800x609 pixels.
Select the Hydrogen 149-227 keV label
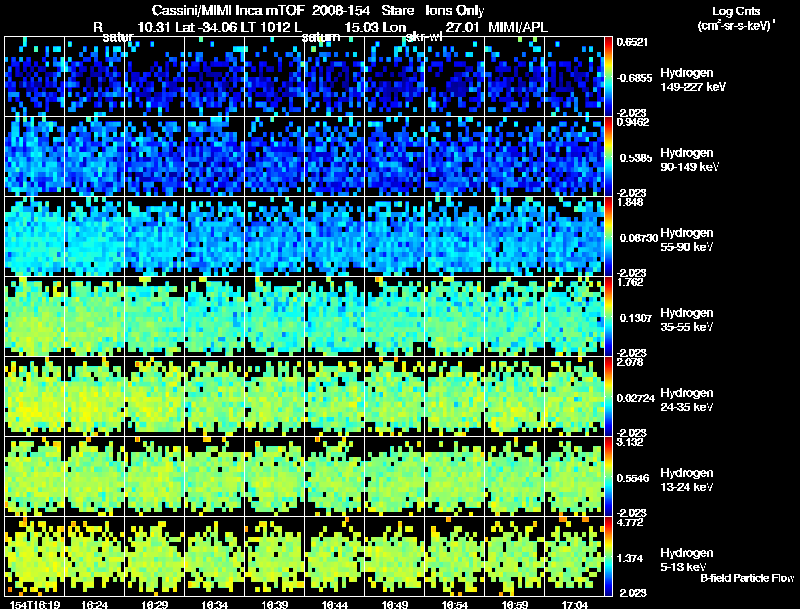[692, 80]
